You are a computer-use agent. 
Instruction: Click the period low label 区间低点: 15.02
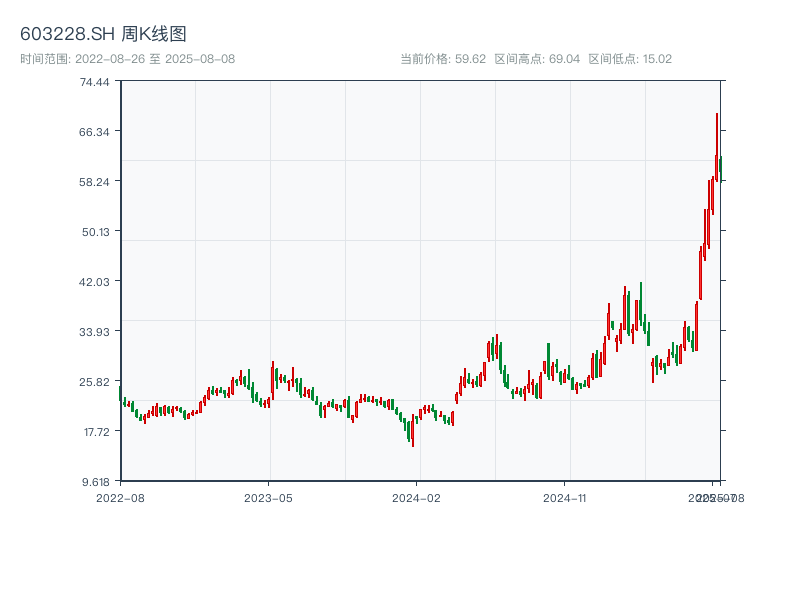[630, 59]
